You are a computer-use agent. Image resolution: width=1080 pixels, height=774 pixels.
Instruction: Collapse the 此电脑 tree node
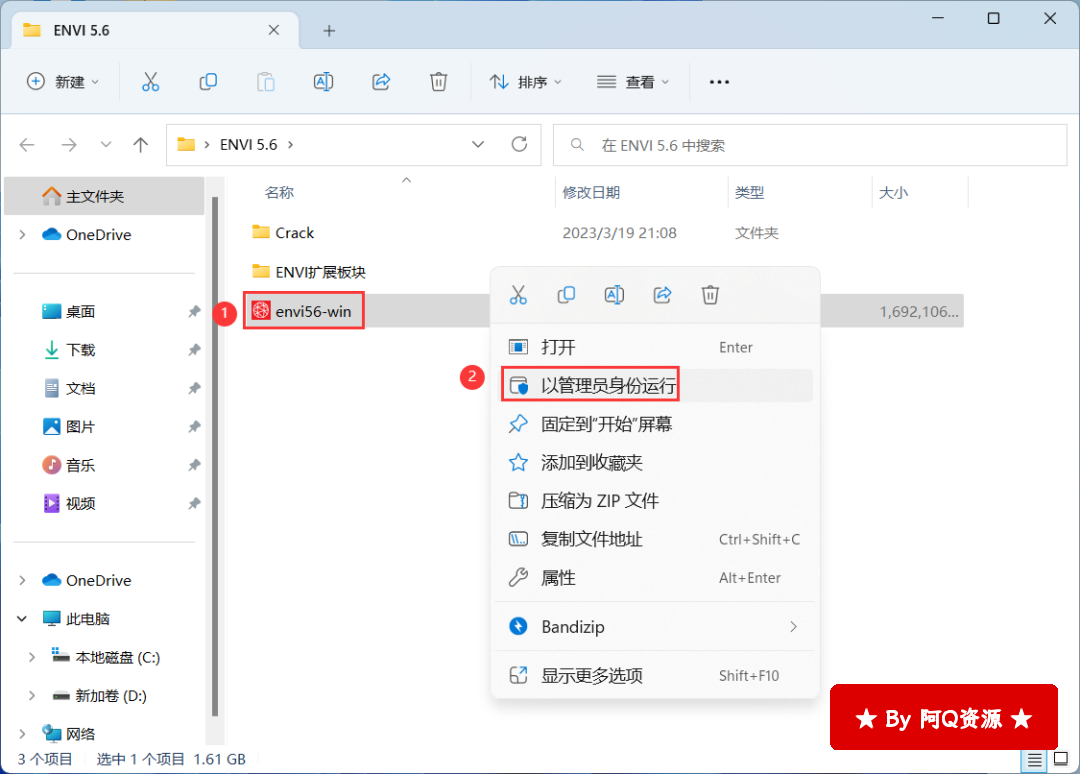tap(22, 618)
